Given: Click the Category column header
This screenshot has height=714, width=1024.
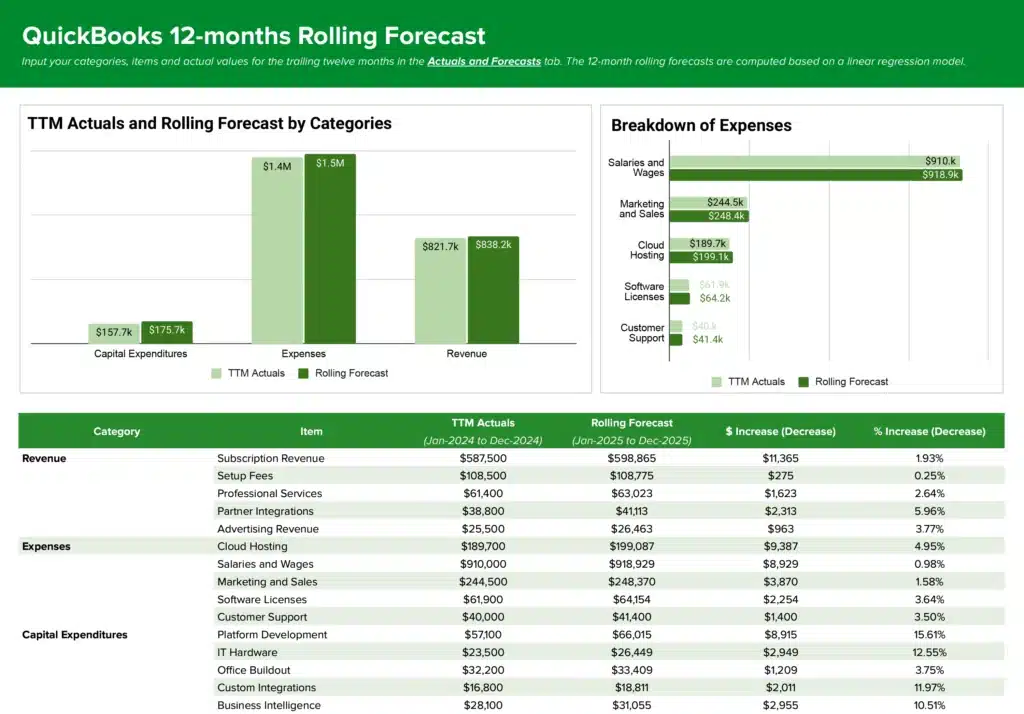Looking at the screenshot, I should coord(116,431).
